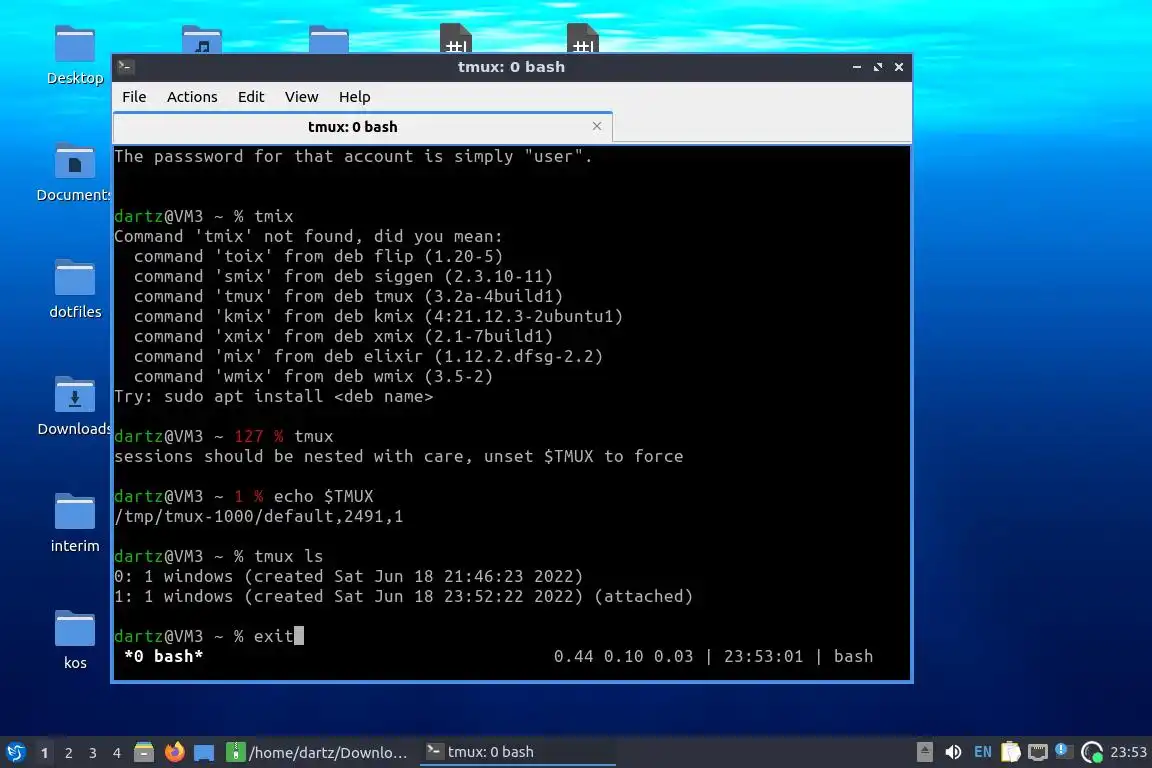The width and height of the screenshot is (1152, 768).
Task: Open the update notifier tray icon
Action: tap(1092, 752)
